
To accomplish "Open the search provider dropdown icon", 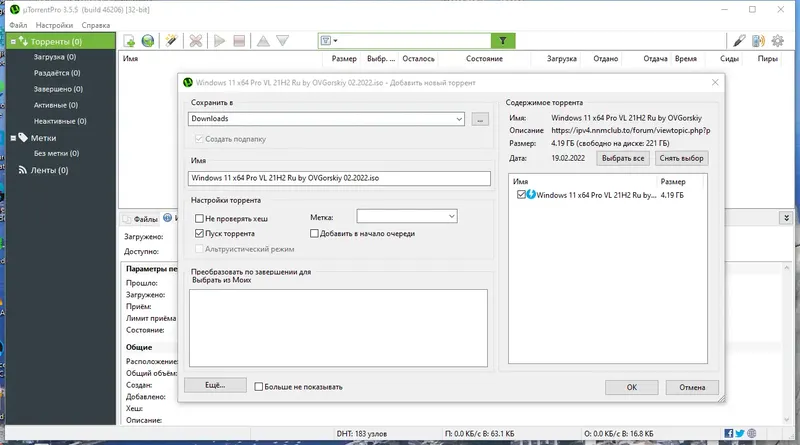I will coord(329,41).
